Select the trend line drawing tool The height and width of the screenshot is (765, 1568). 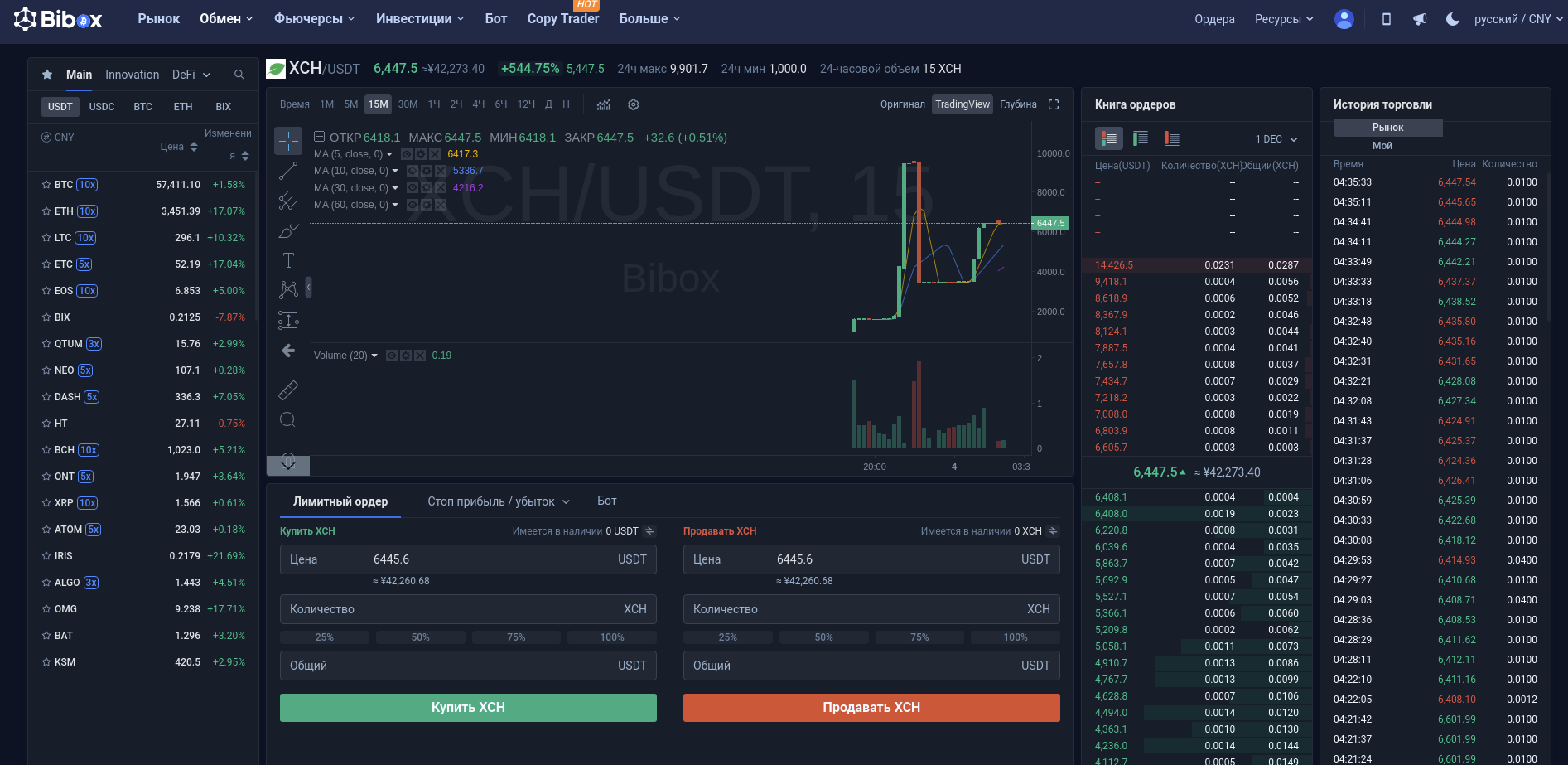tap(288, 171)
